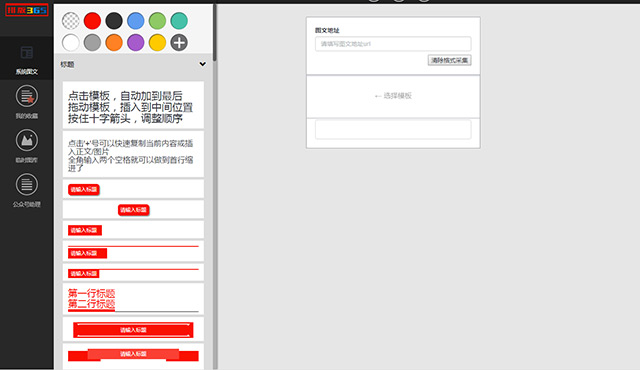Click the template panel vertical scrollbar
640x370 pixels.
(215, 33)
